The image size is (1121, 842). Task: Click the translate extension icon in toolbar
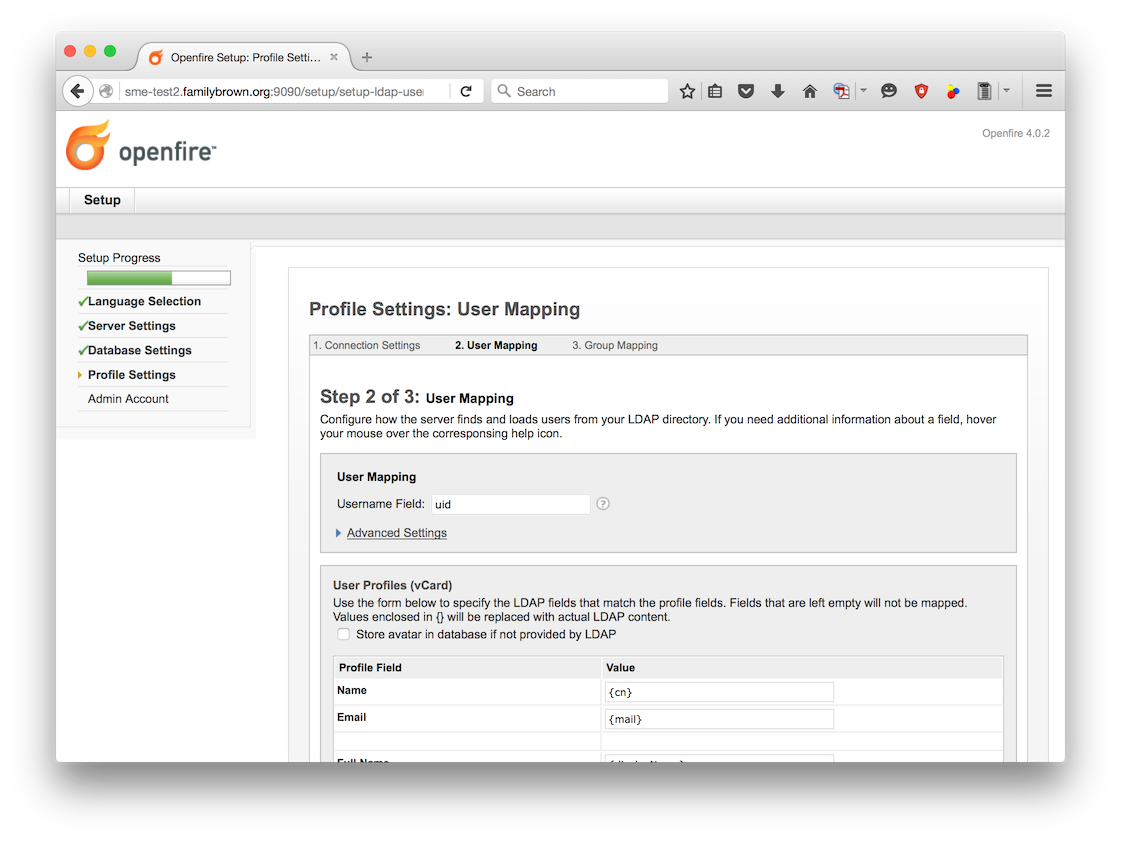[x=841, y=91]
